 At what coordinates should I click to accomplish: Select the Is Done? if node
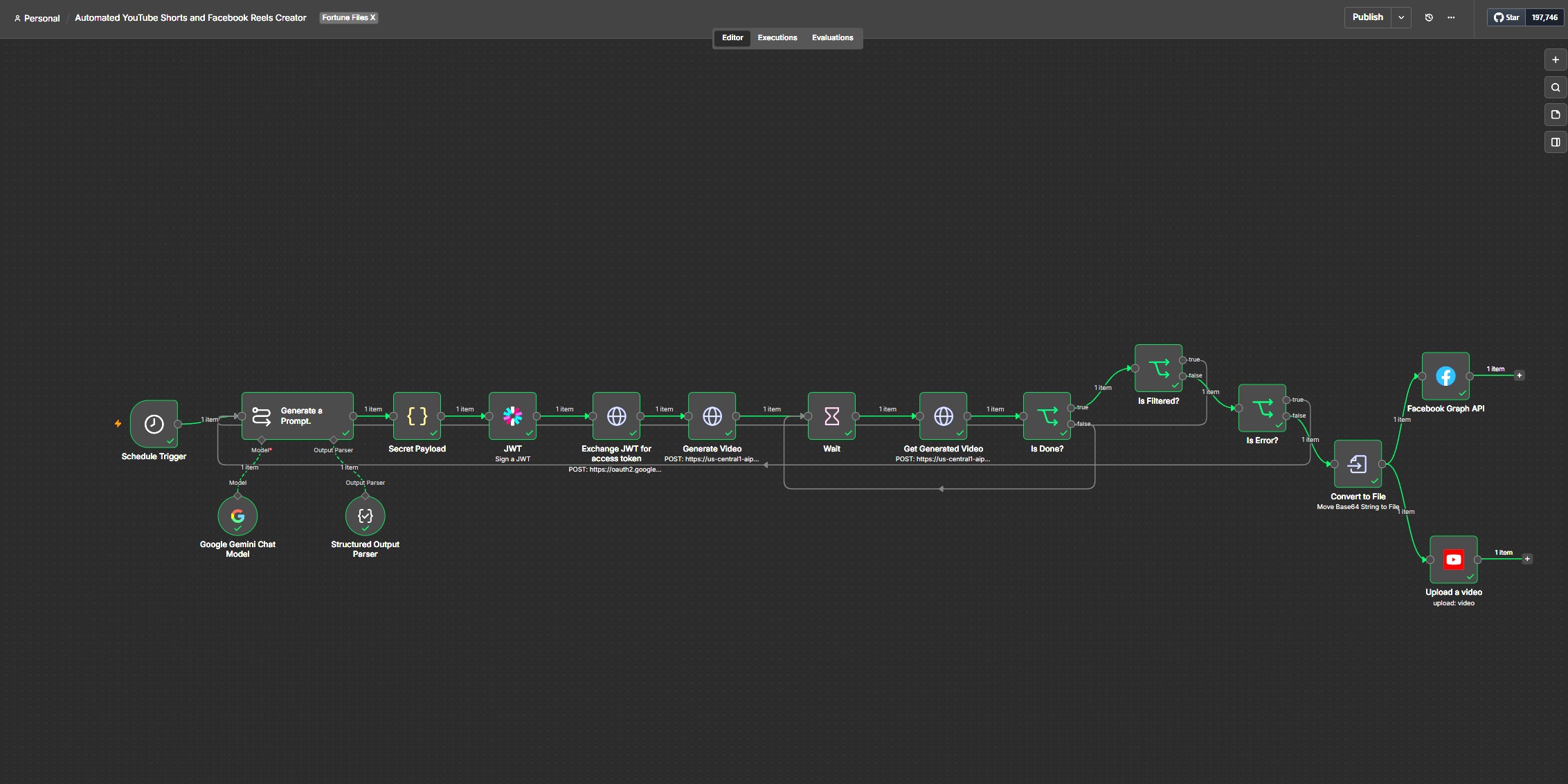1047,416
